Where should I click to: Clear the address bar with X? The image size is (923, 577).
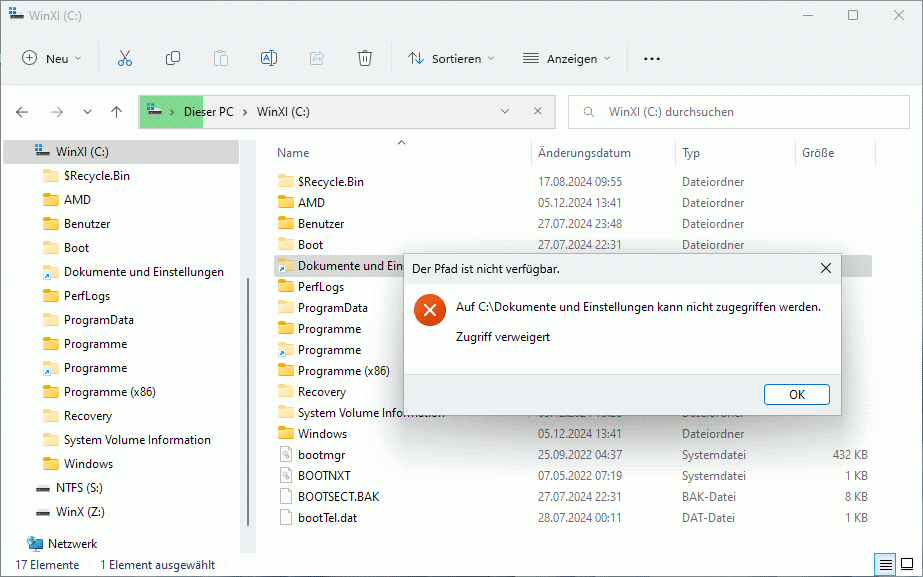point(537,111)
